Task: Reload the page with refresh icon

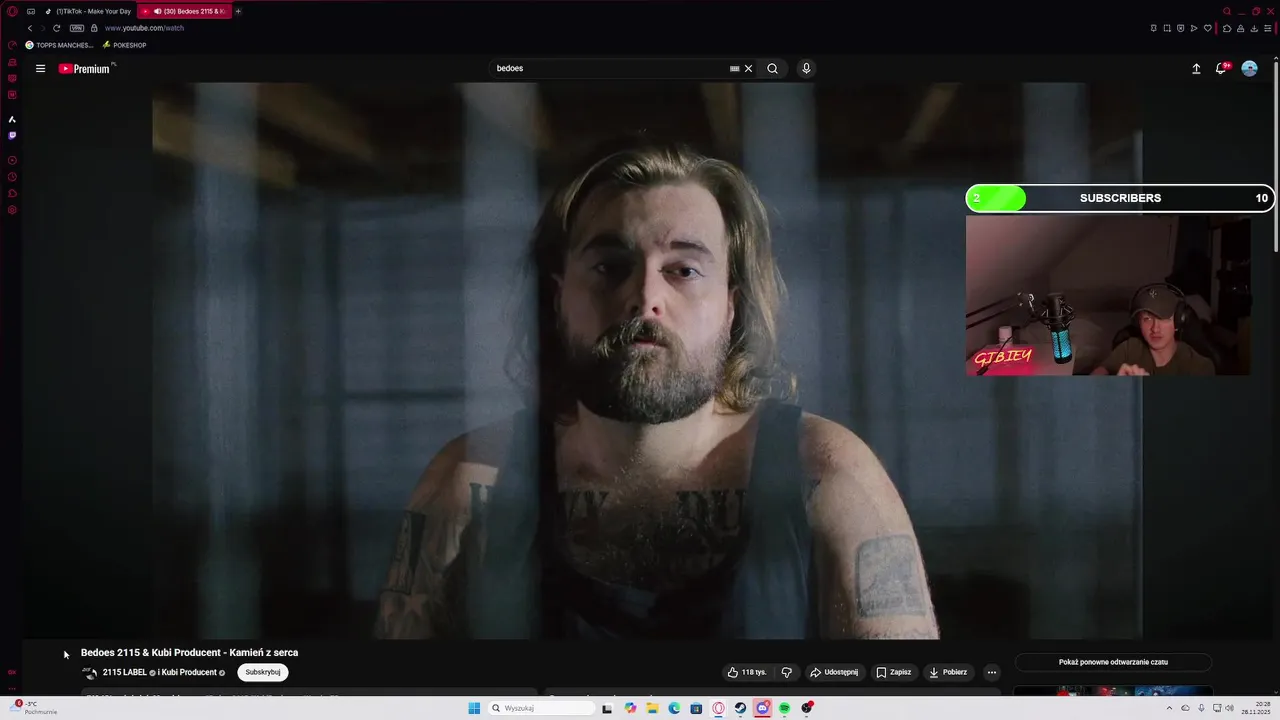Action: pos(56,28)
